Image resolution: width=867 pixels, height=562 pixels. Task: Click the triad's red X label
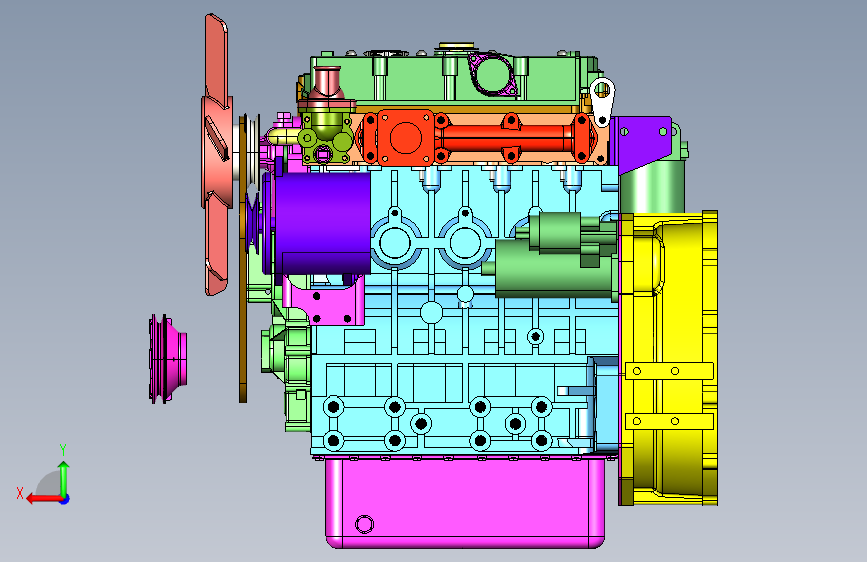point(20,493)
